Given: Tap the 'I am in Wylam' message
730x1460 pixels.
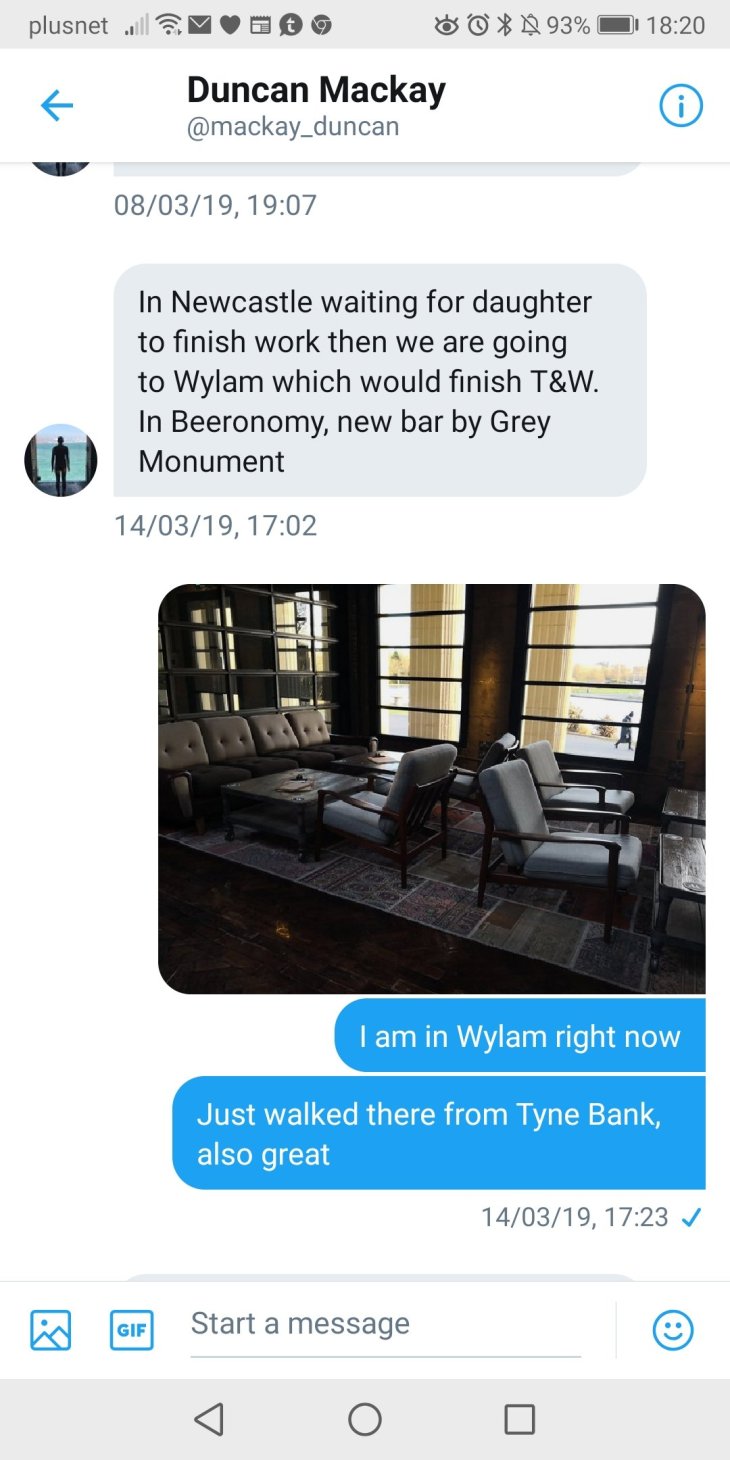Looking at the screenshot, I should [x=520, y=1036].
